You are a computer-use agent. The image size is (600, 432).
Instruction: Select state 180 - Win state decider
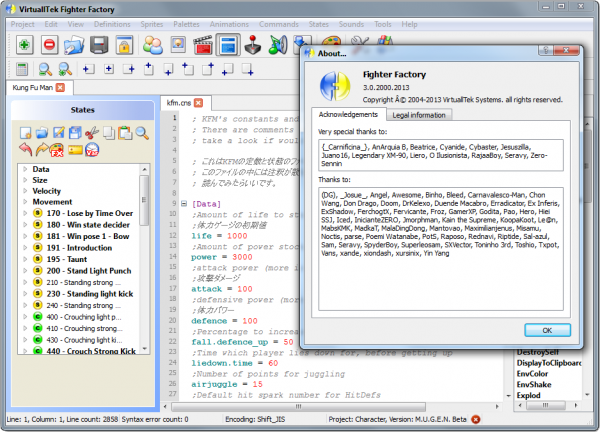[88, 225]
